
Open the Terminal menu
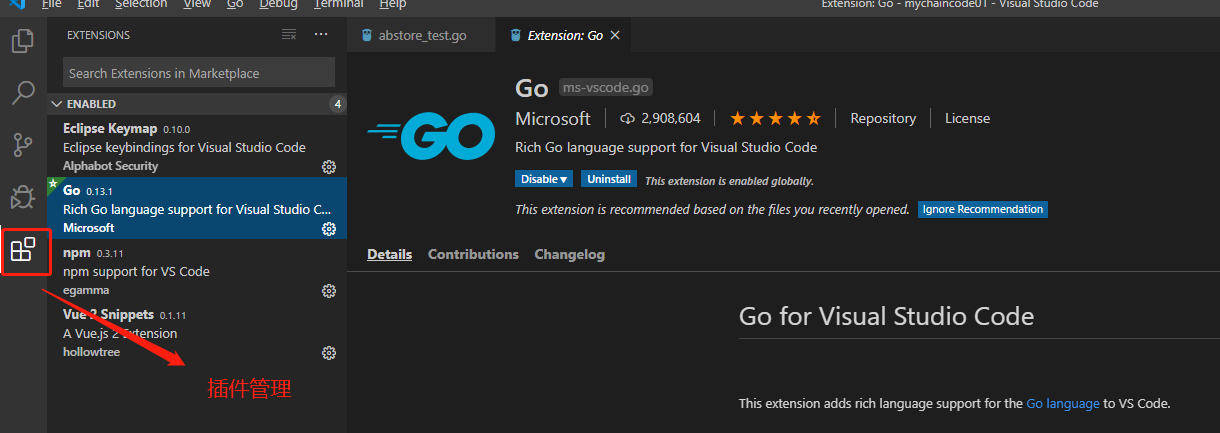[338, 4]
